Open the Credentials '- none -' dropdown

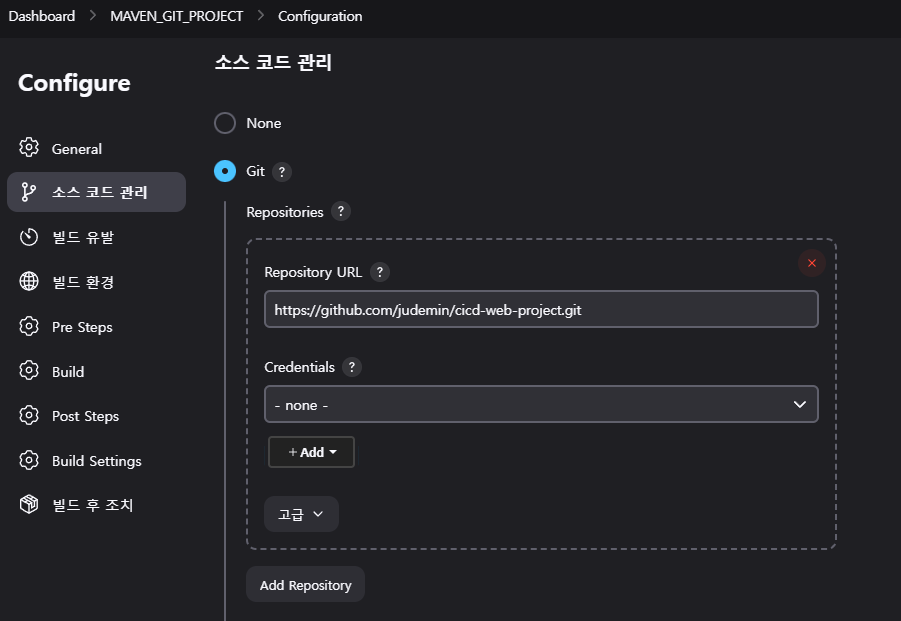pyautogui.click(x=541, y=404)
